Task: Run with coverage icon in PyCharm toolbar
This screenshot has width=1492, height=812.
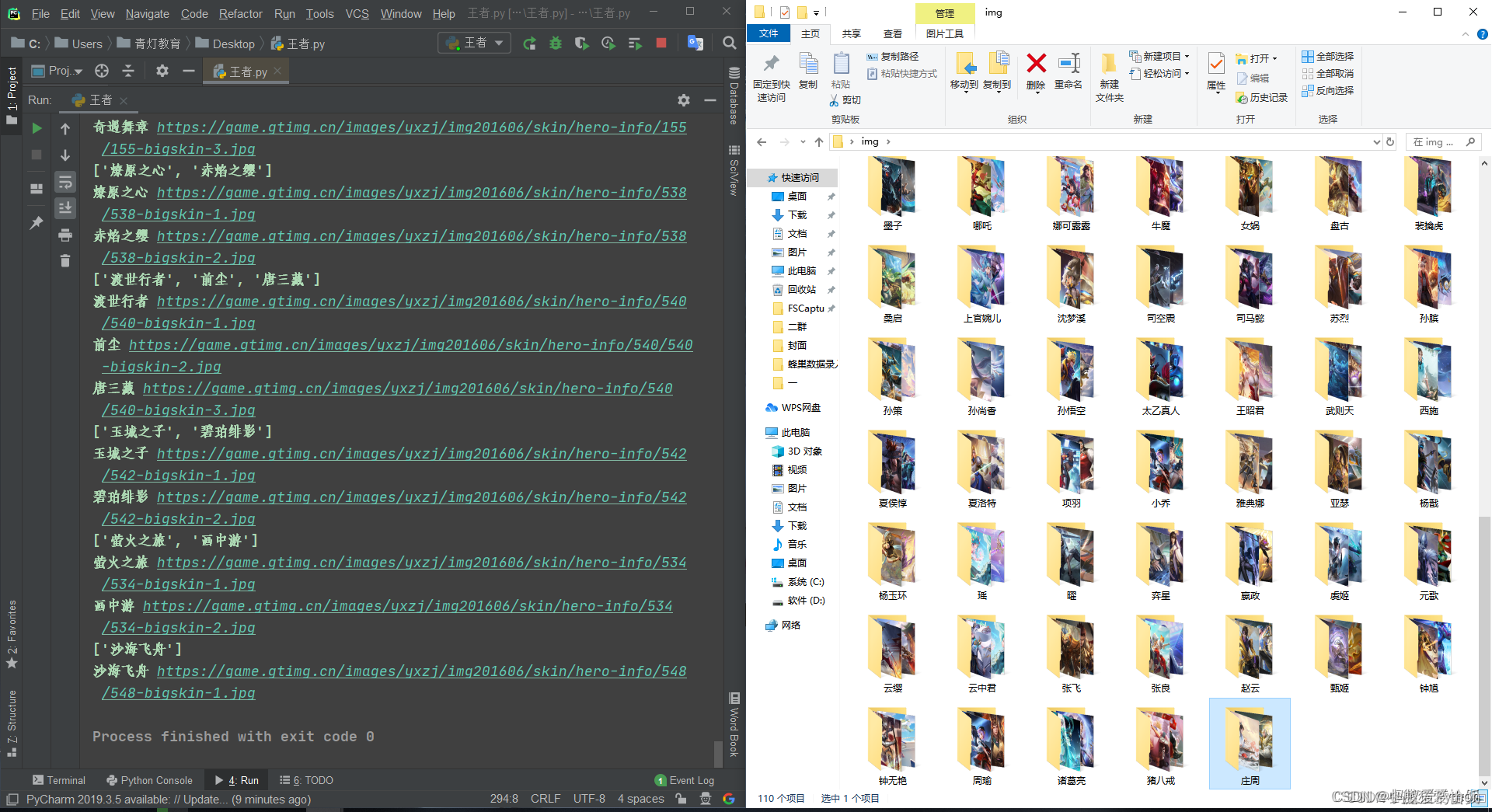Action: (581, 44)
